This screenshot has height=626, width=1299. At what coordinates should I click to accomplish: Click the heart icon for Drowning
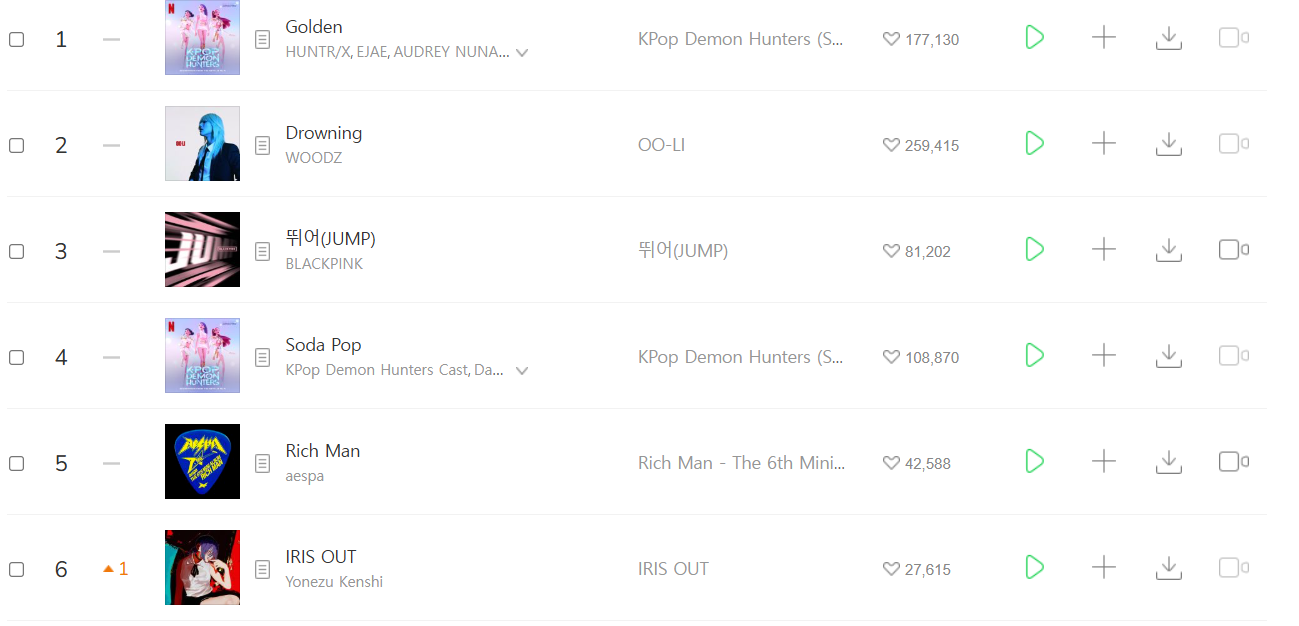coord(891,145)
